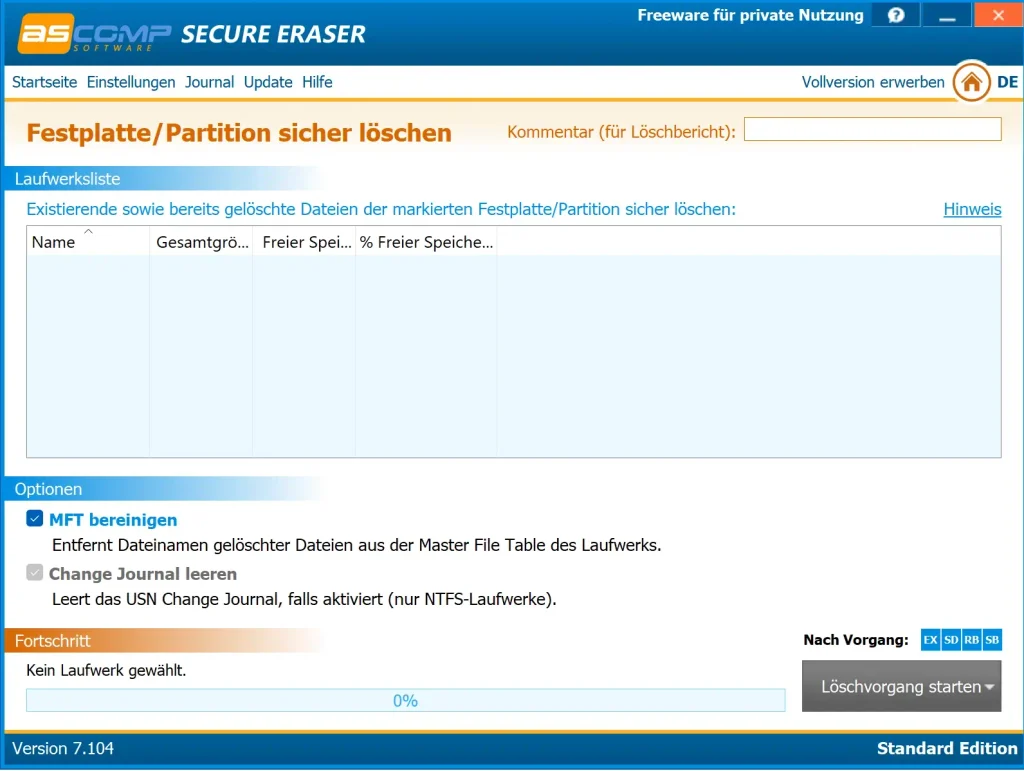
Task: Click the Standard Edition label
Action: (x=947, y=748)
